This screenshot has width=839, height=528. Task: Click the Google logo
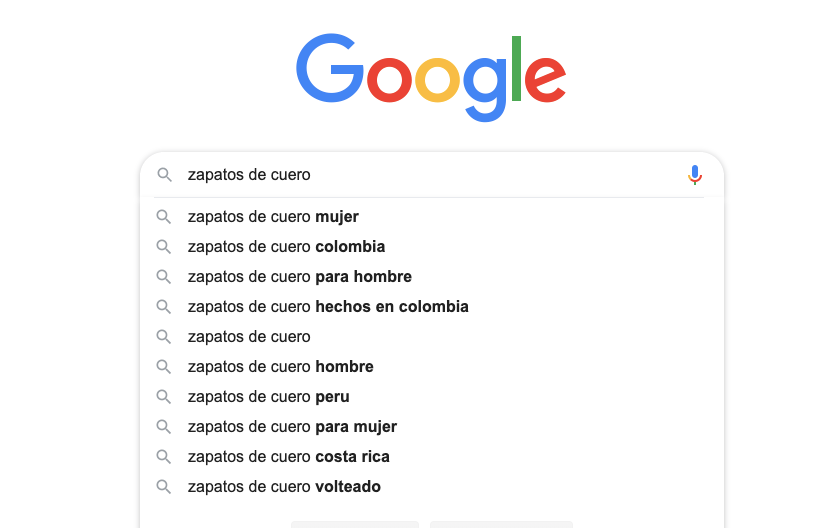(x=431, y=76)
